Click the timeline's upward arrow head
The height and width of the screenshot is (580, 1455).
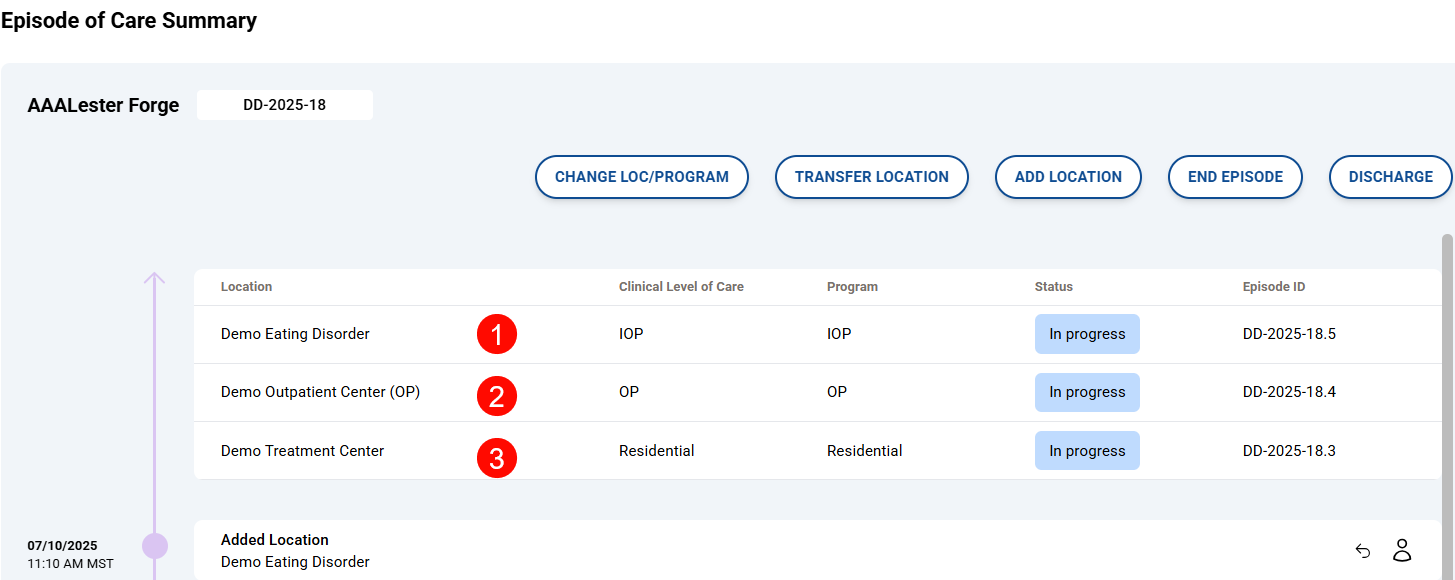(154, 277)
